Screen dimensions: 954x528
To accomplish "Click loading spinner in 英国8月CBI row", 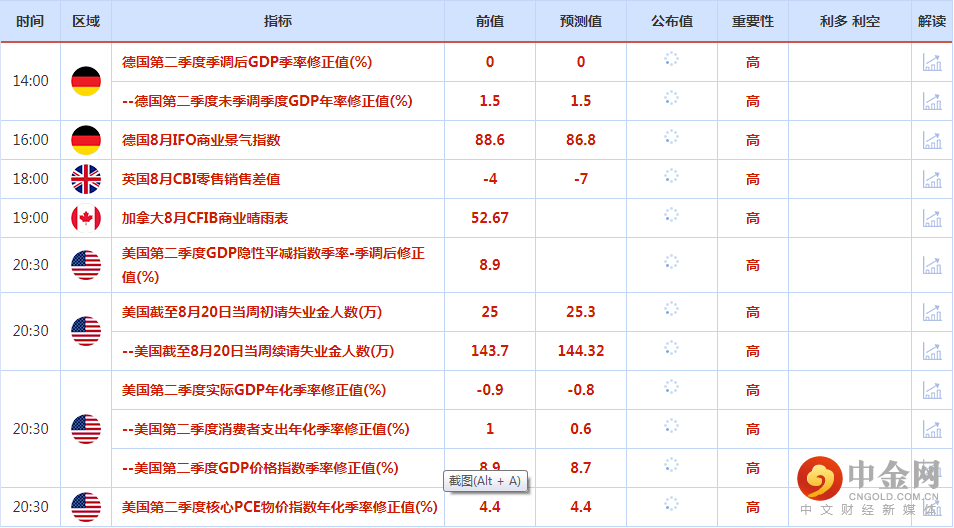I will point(671,176).
